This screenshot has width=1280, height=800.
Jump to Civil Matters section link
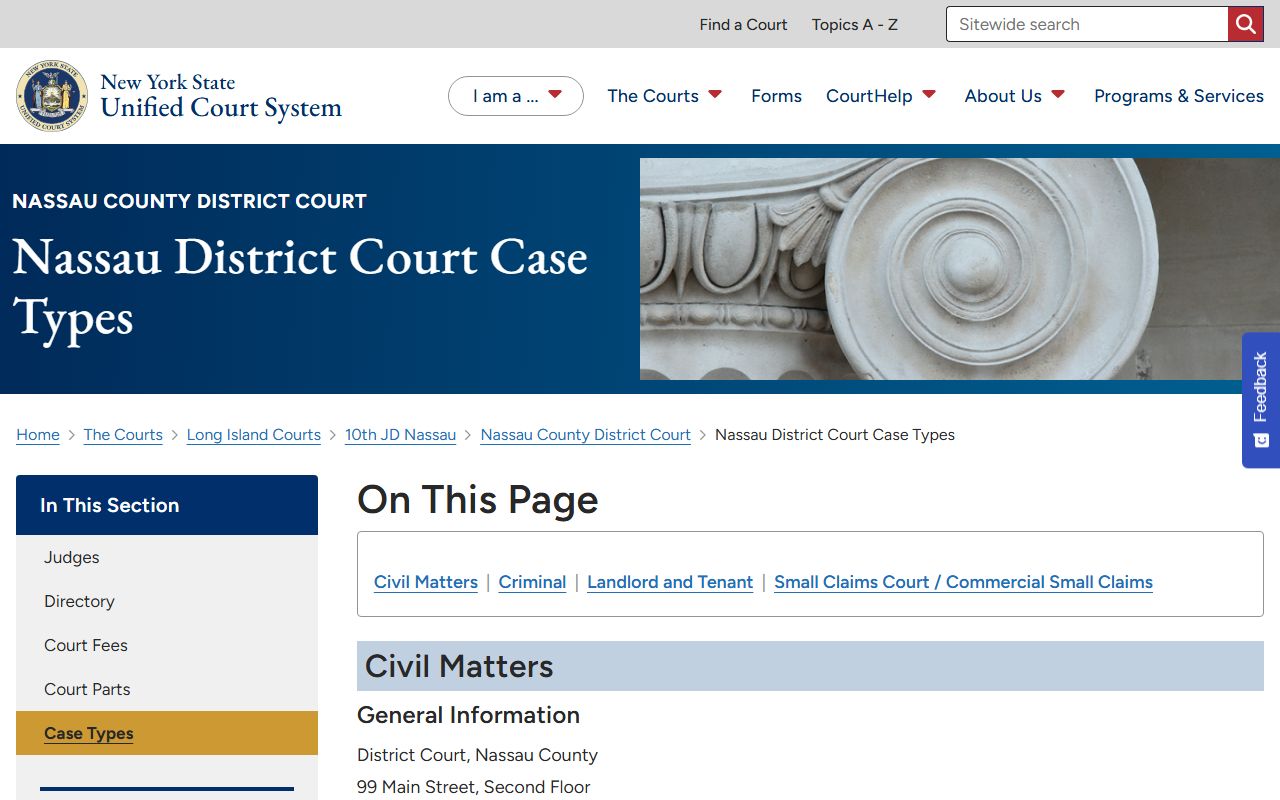tap(426, 582)
